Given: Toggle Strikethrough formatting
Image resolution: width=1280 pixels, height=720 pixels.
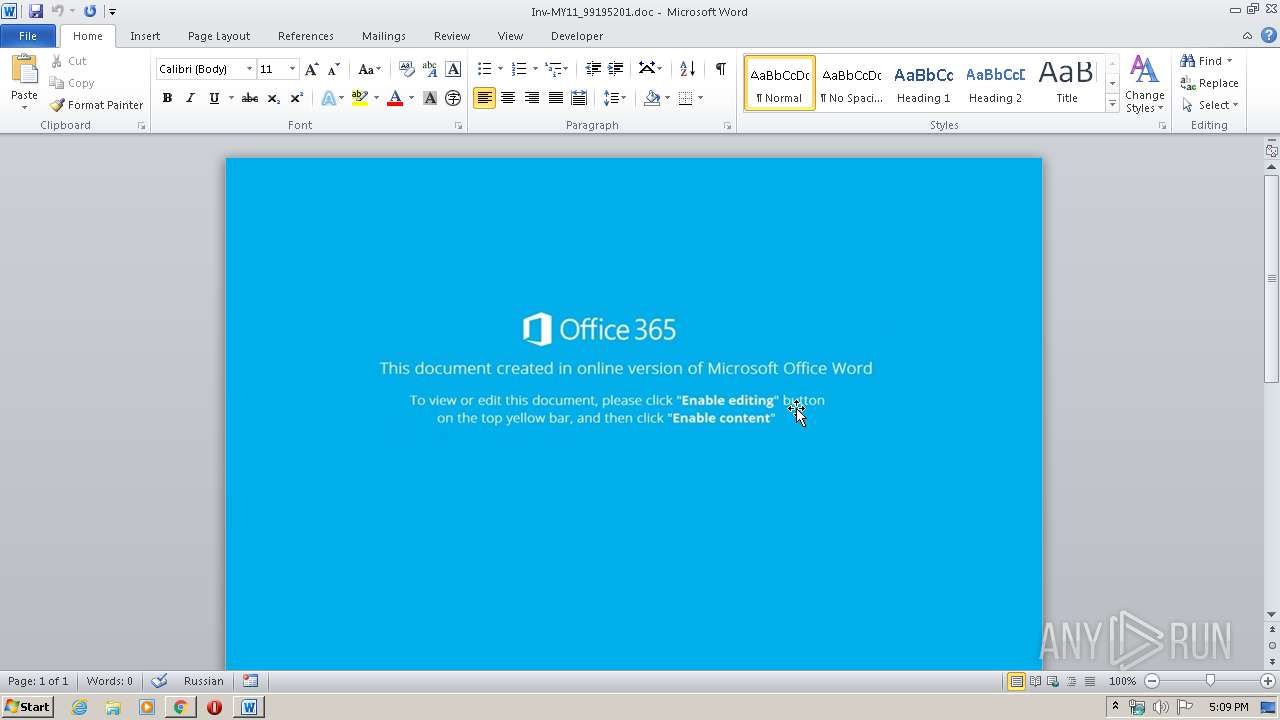Looking at the screenshot, I should click(x=250, y=98).
